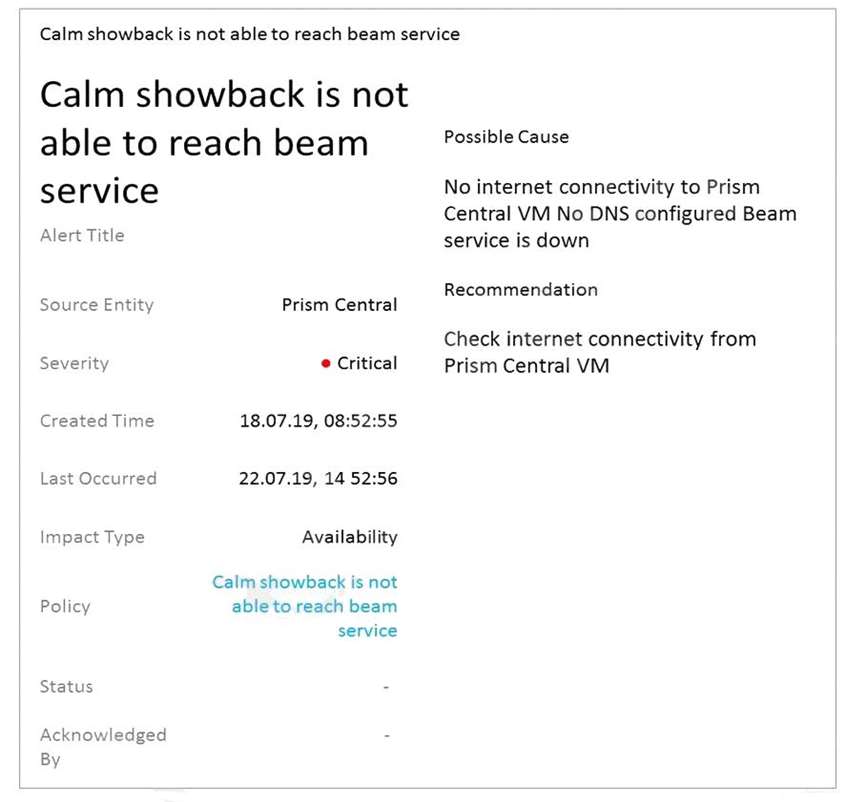Click the small header title at top
The image size is (845, 802).
(250, 34)
